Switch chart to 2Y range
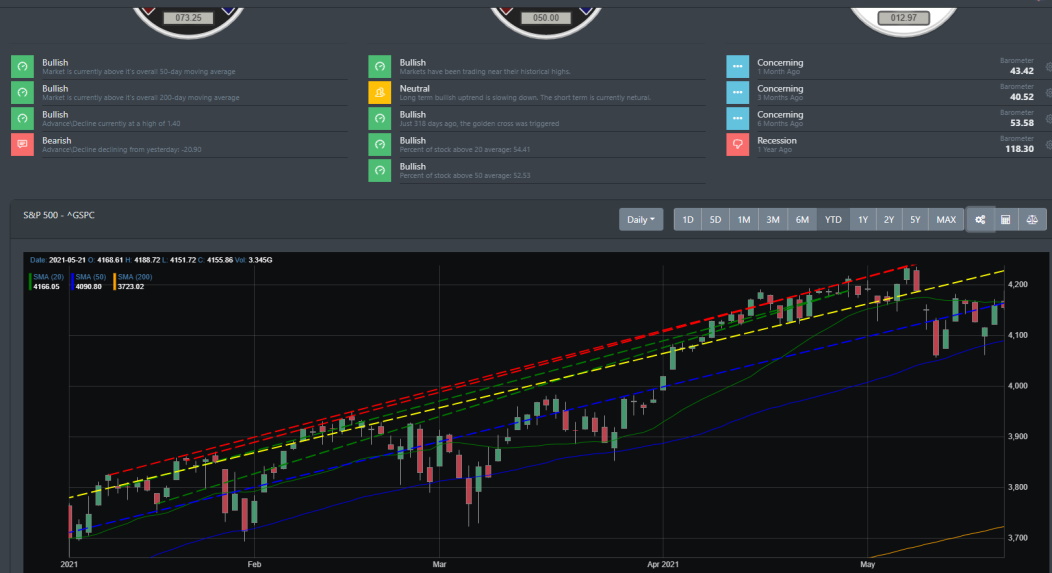 (x=889, y=219)
